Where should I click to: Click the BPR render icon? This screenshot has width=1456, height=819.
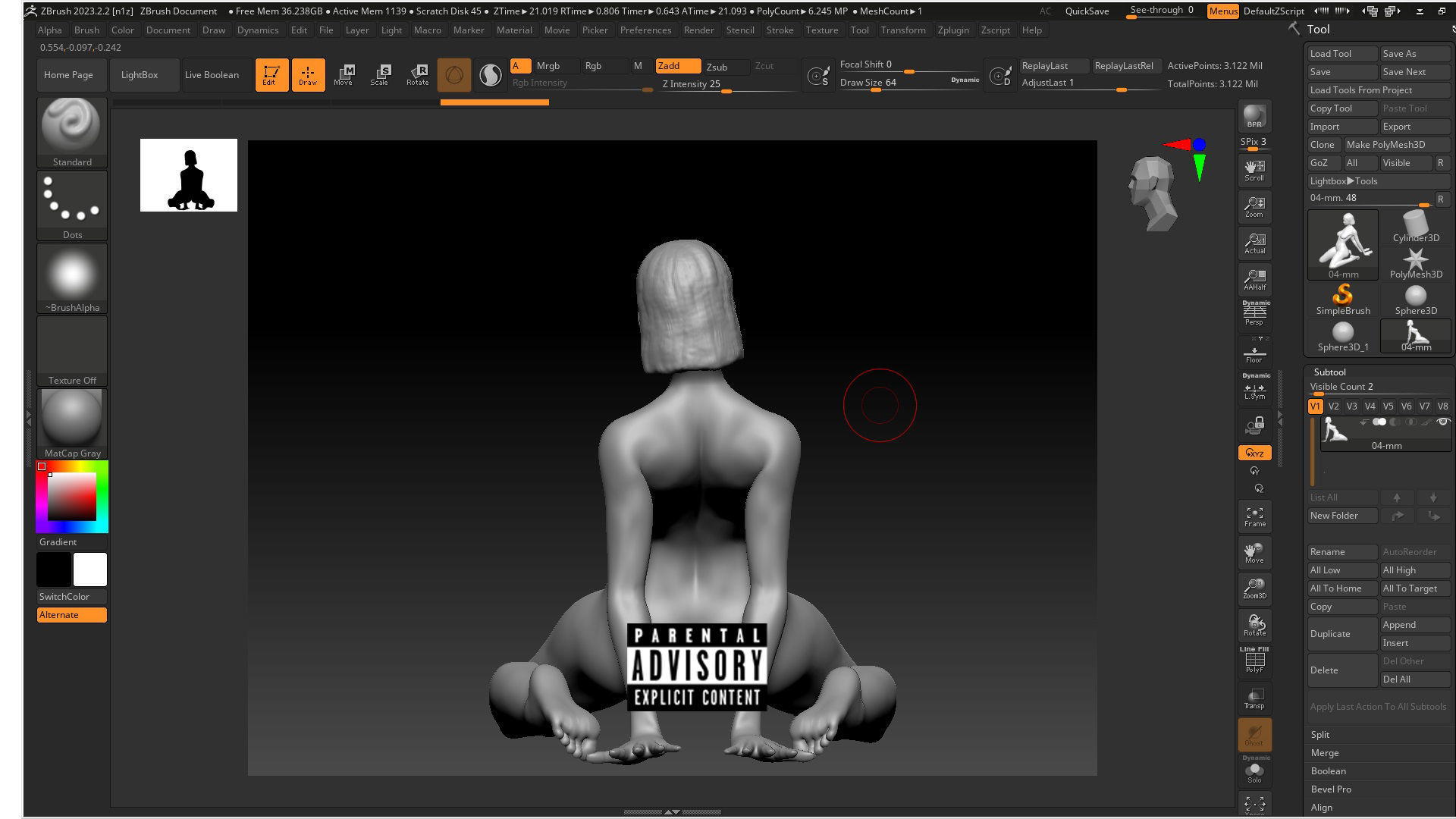(x=1254, y=116)
